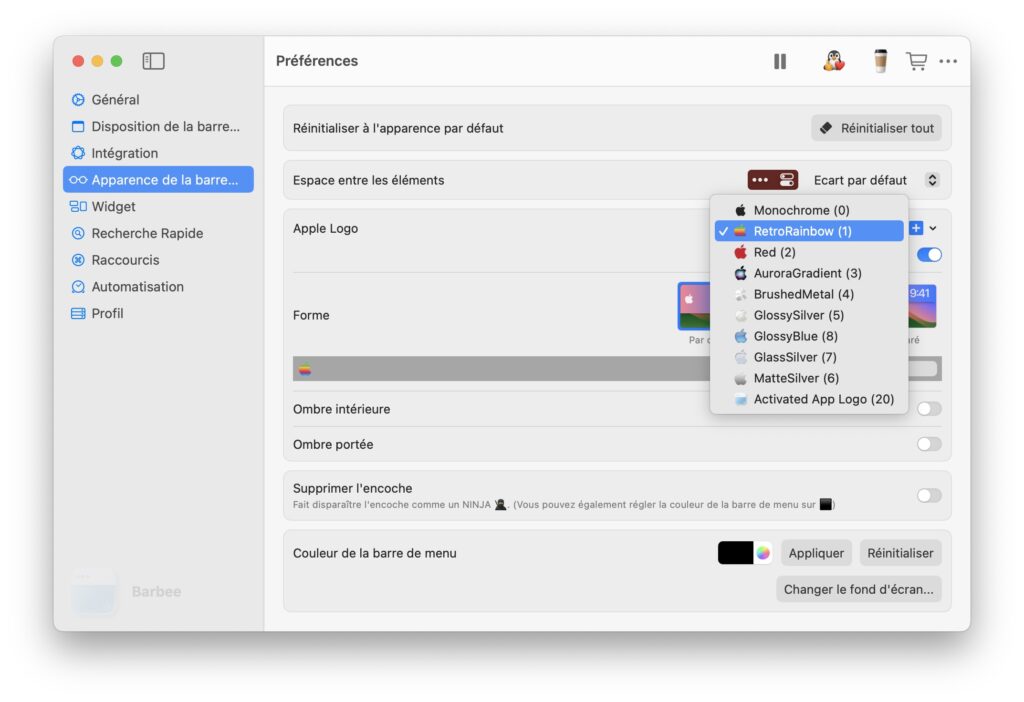The image size is (1024, 702).
Task: Choose GlassSilver (7) logo style
Action: 808,357
